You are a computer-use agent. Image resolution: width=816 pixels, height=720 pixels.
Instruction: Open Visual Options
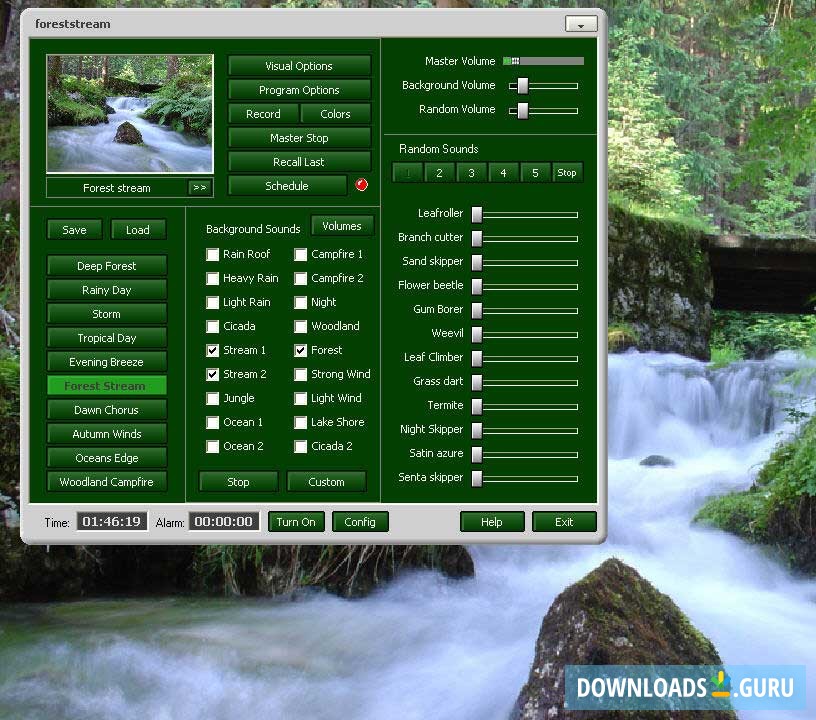(x=299, y=66)
